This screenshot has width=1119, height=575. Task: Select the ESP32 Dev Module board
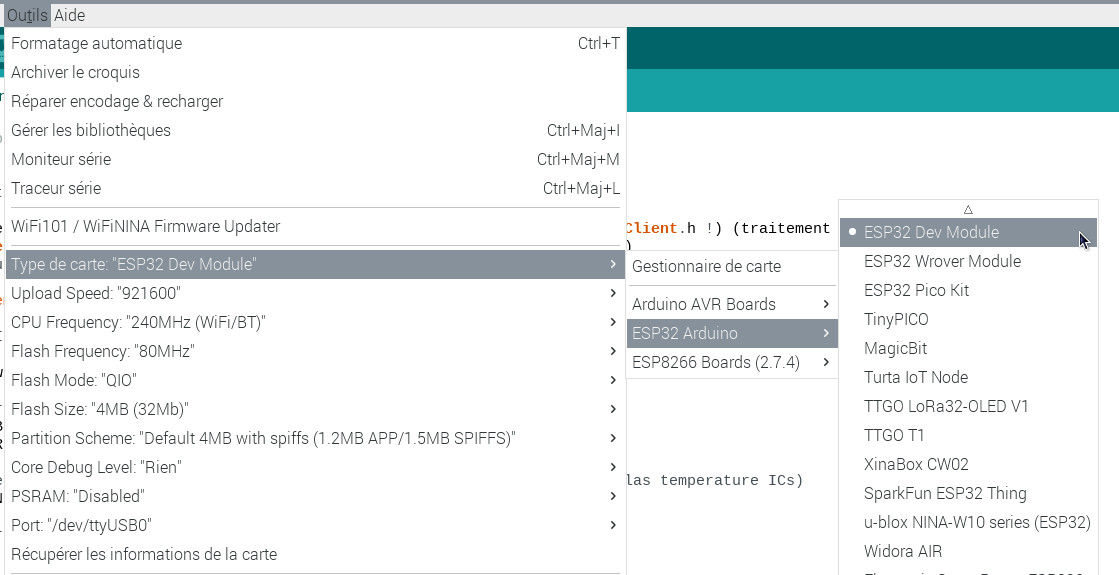(x=930, y=232)
